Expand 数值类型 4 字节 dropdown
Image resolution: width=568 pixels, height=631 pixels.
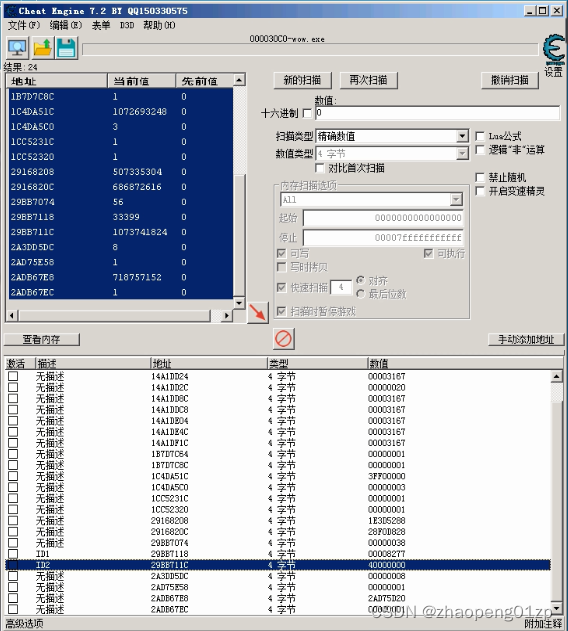click(x=463, y=153)
